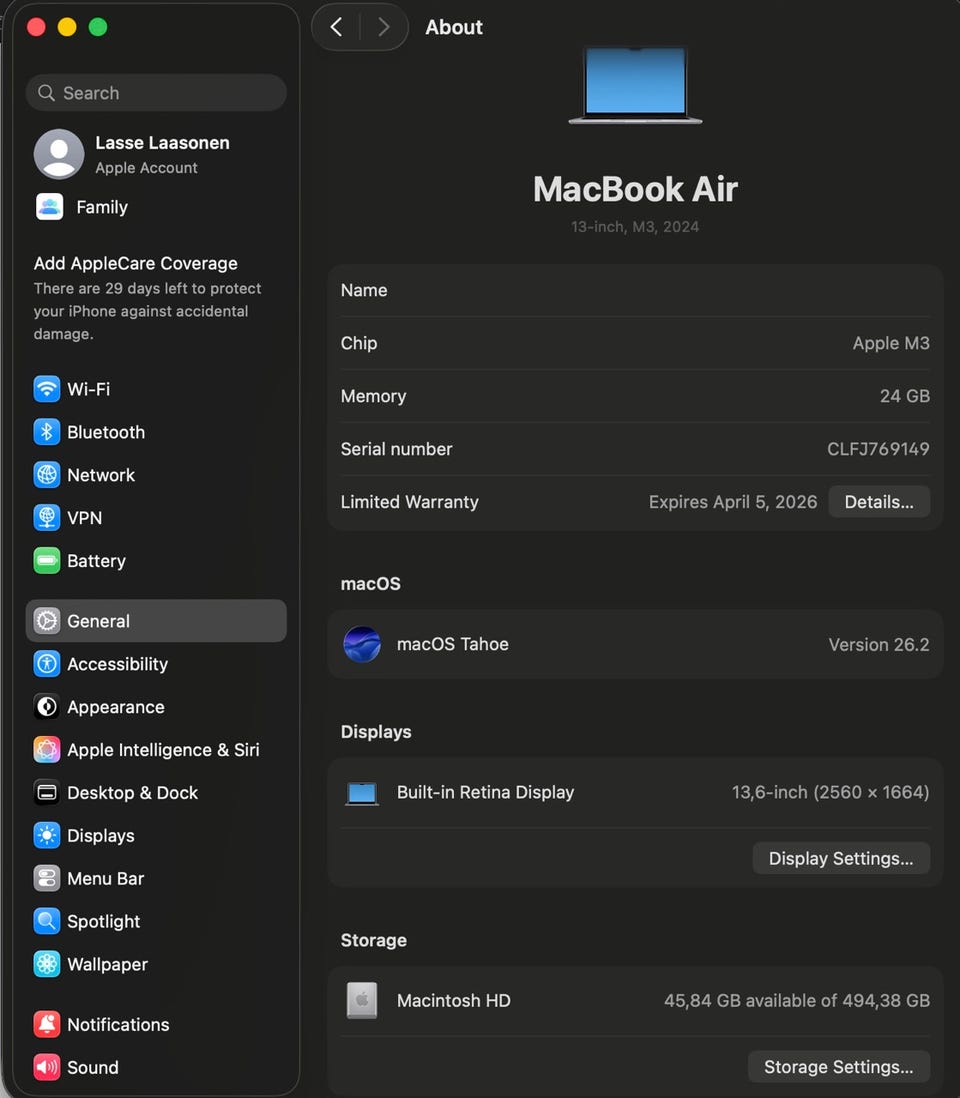Viewport: 960px width, 1098px height.
Task: Go back with the left chevron
Action: pyautogui.click(x=337, y=27)
